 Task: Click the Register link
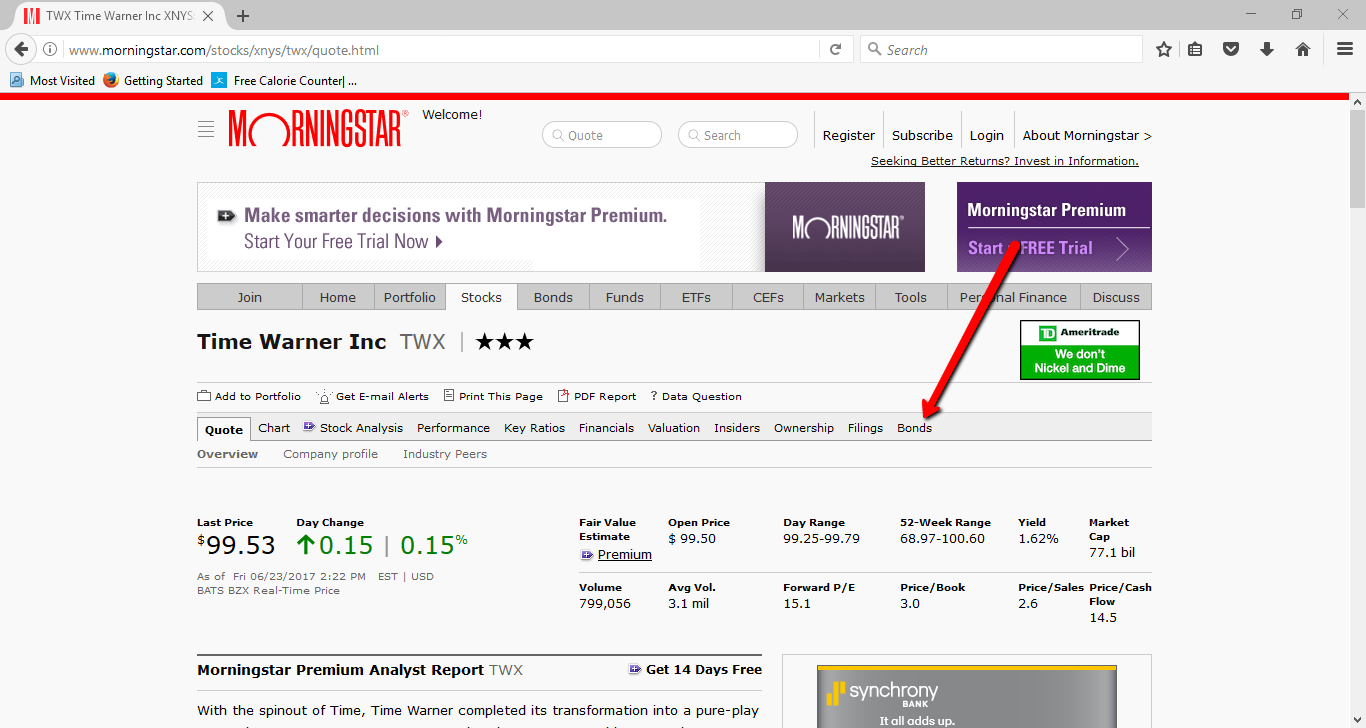[849, 135]
